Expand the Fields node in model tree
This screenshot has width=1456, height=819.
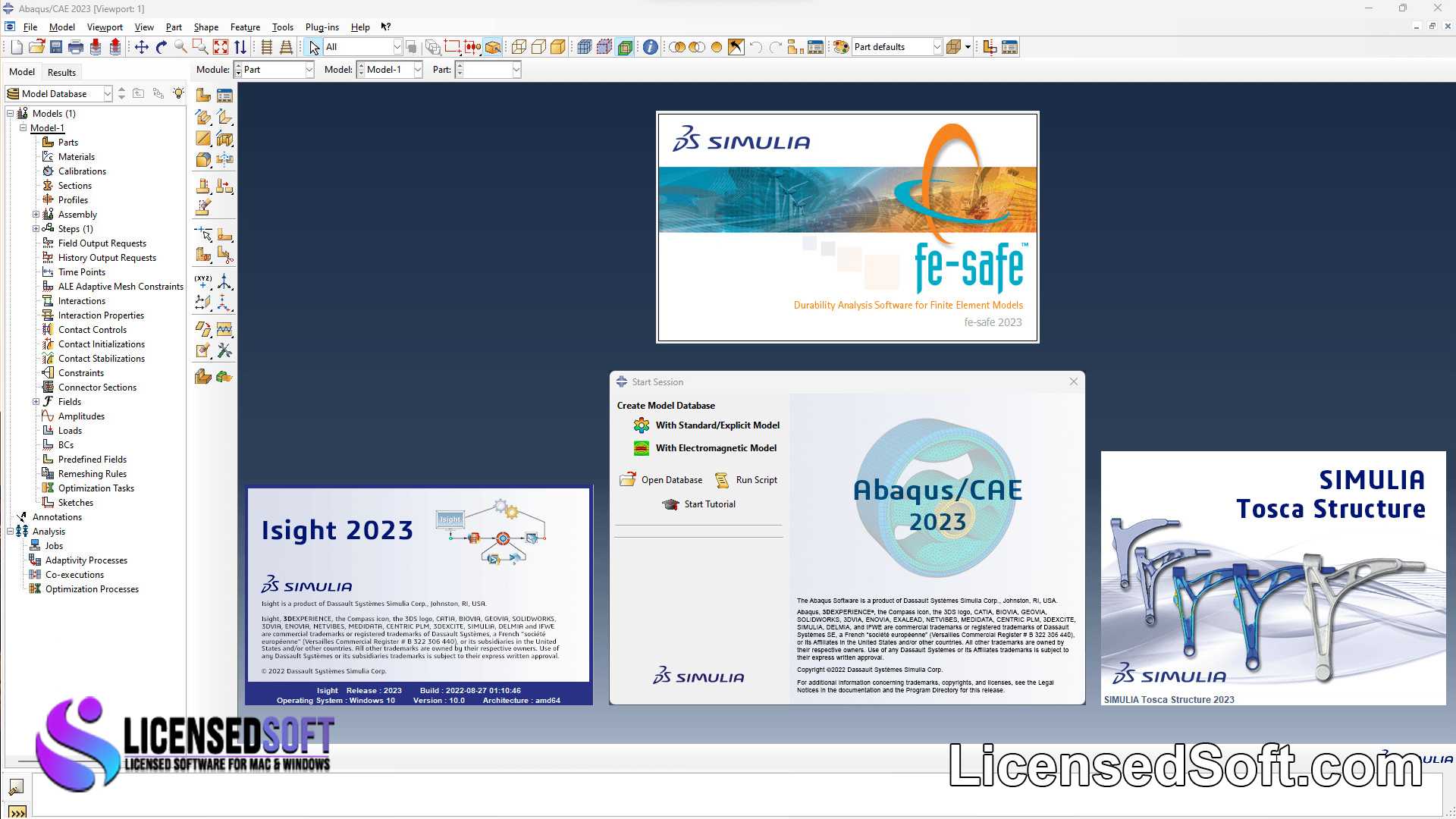tap(35, 401)
